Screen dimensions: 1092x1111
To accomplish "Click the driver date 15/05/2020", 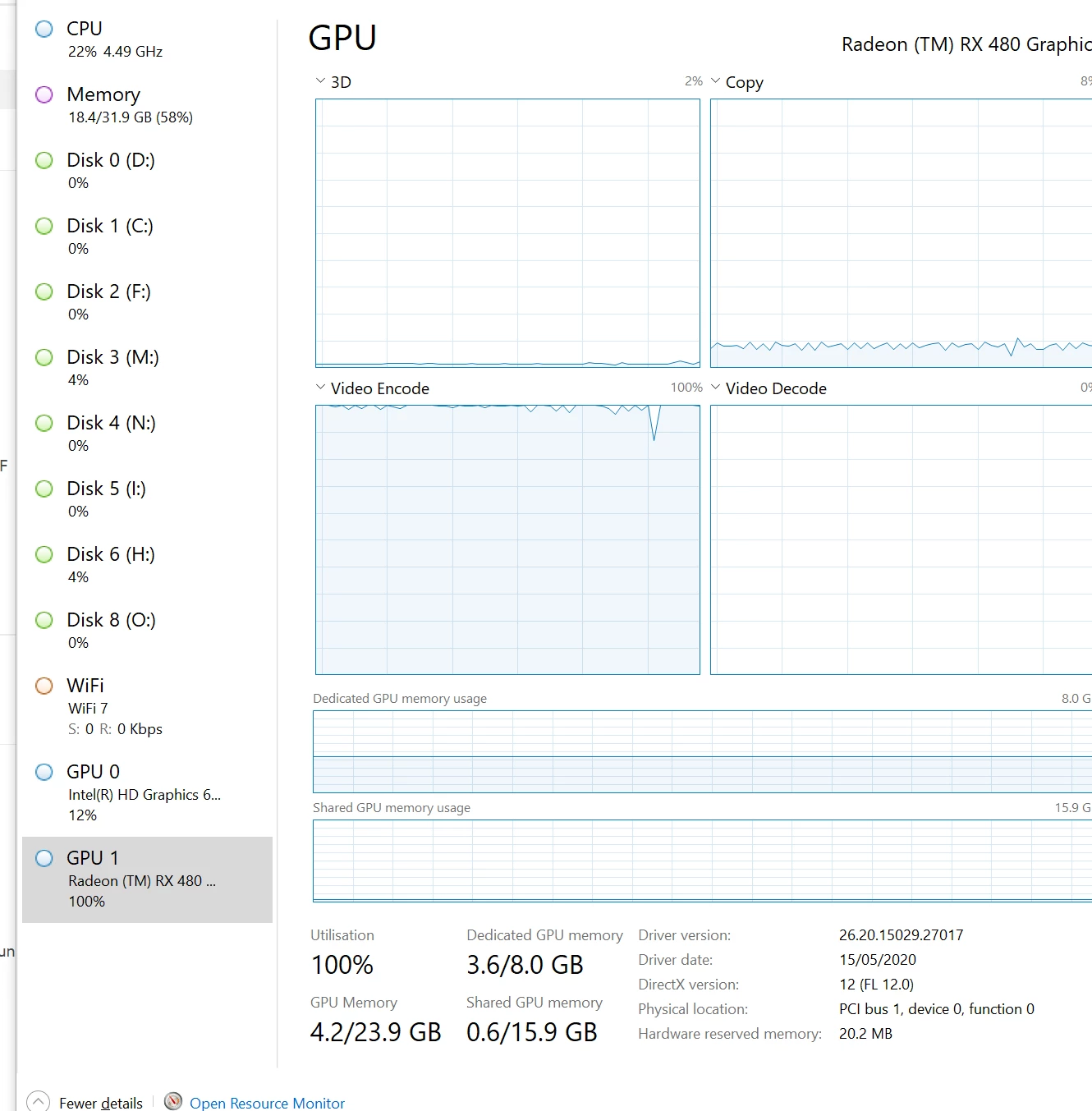I will (x=877, y=960).
